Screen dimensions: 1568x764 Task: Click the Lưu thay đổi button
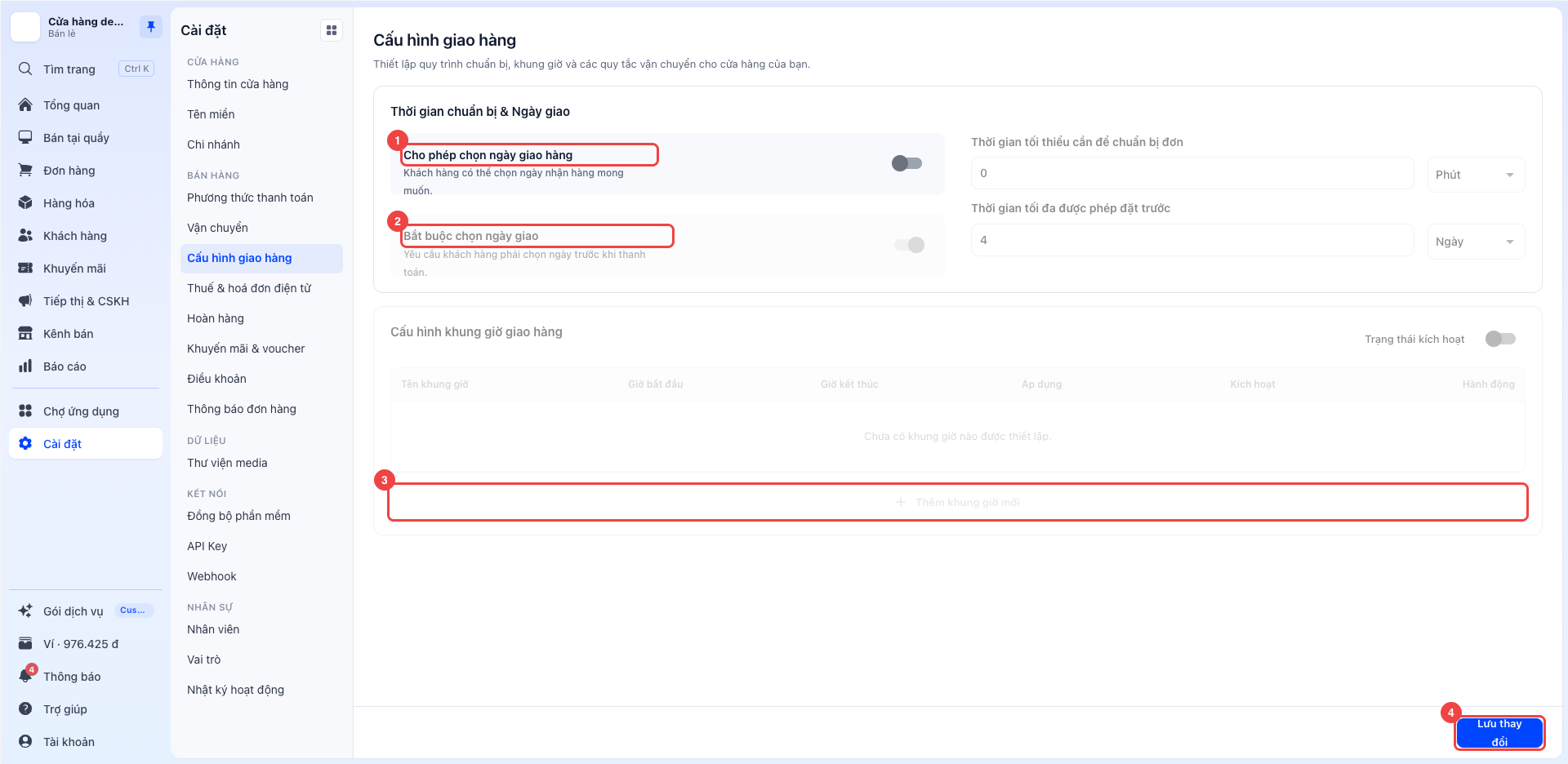1499,733
